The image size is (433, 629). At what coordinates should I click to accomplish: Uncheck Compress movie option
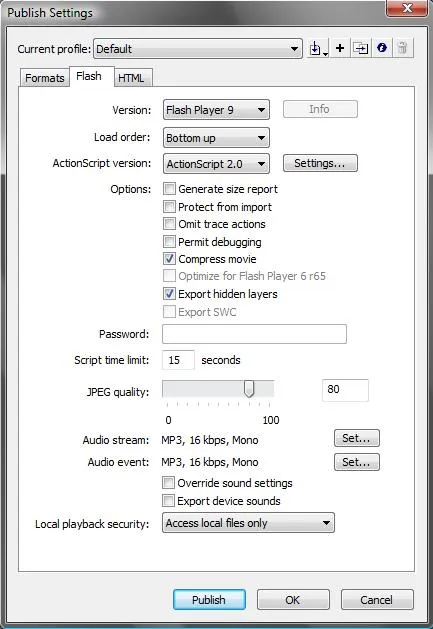(169, 259)
